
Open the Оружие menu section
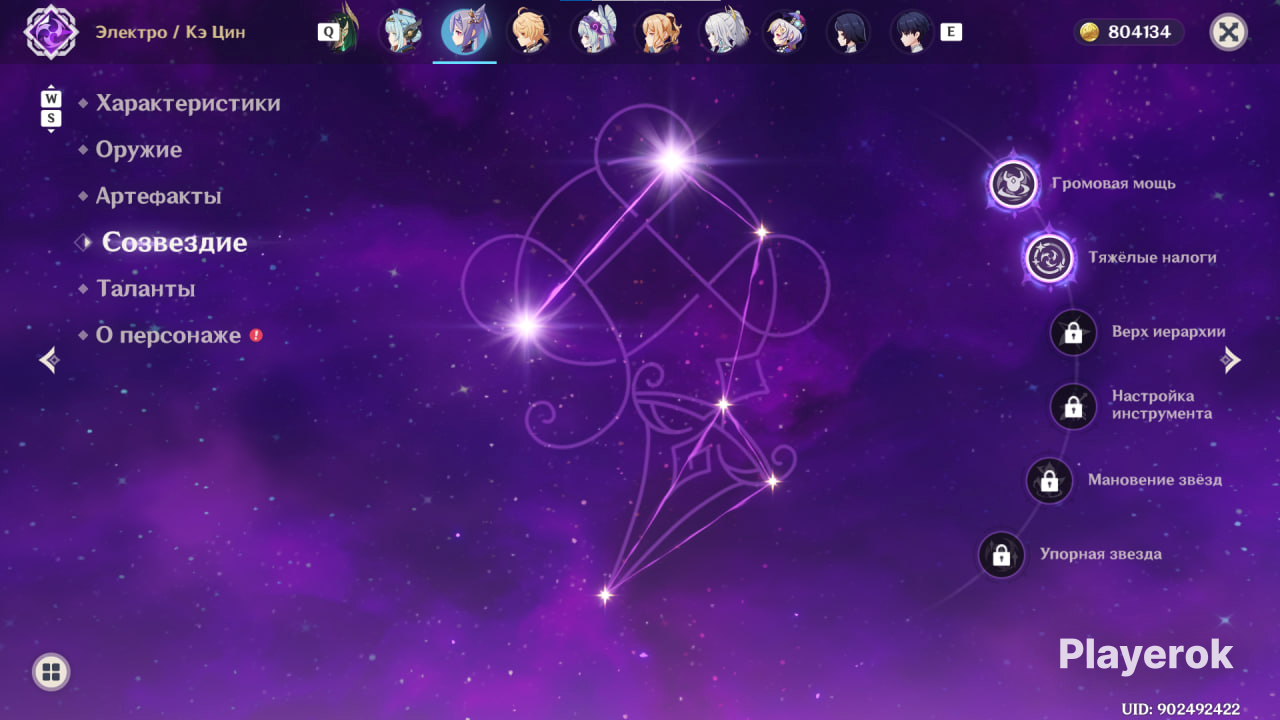[139, 150]
